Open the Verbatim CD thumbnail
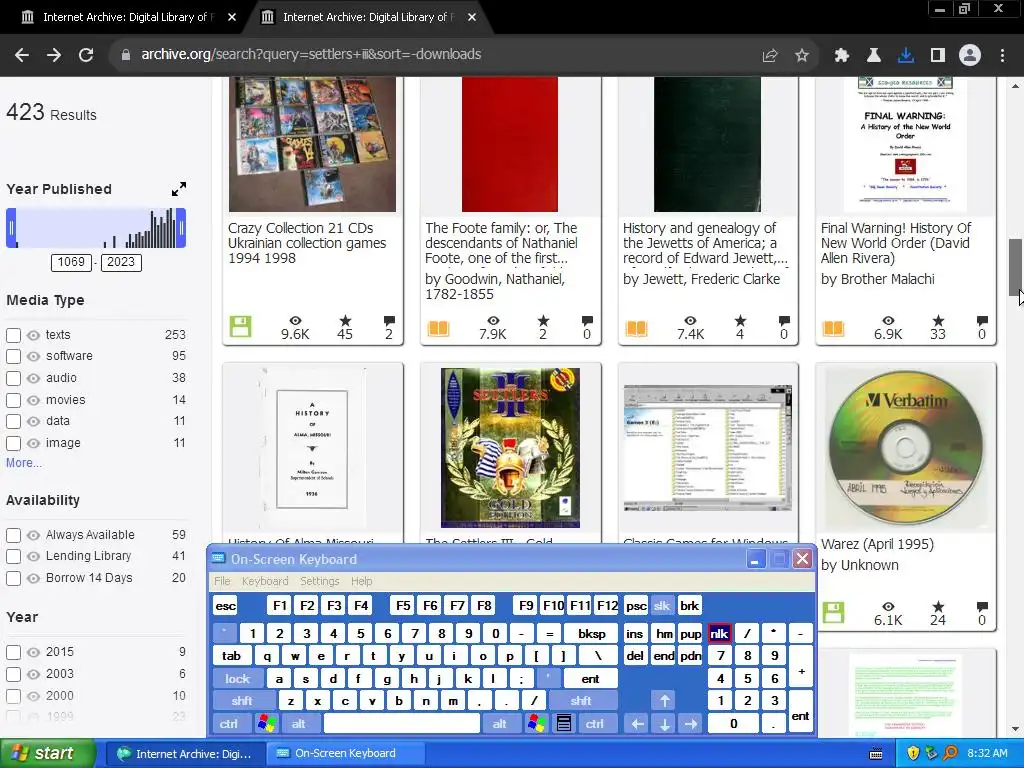The width and height of the screenshot is (1024, 768). click(x=905, y=448)
